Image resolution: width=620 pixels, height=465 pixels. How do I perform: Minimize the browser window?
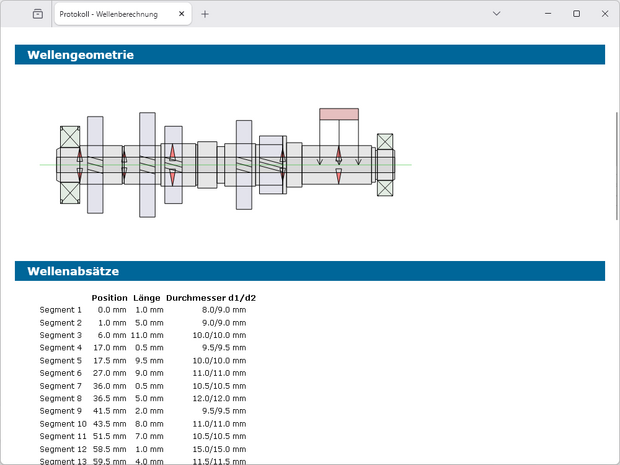pyautogui.click(x=549, y=14)
